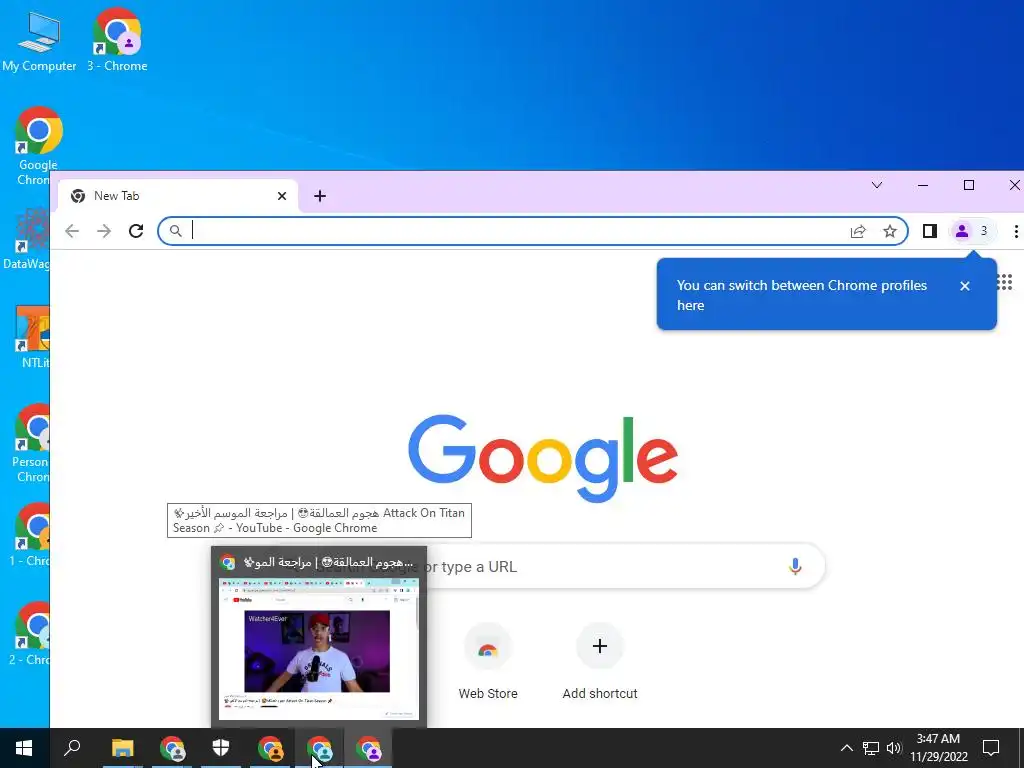1024x768 pixels.
Task: Share this page icon in address bar
Action: coord(858,231)
